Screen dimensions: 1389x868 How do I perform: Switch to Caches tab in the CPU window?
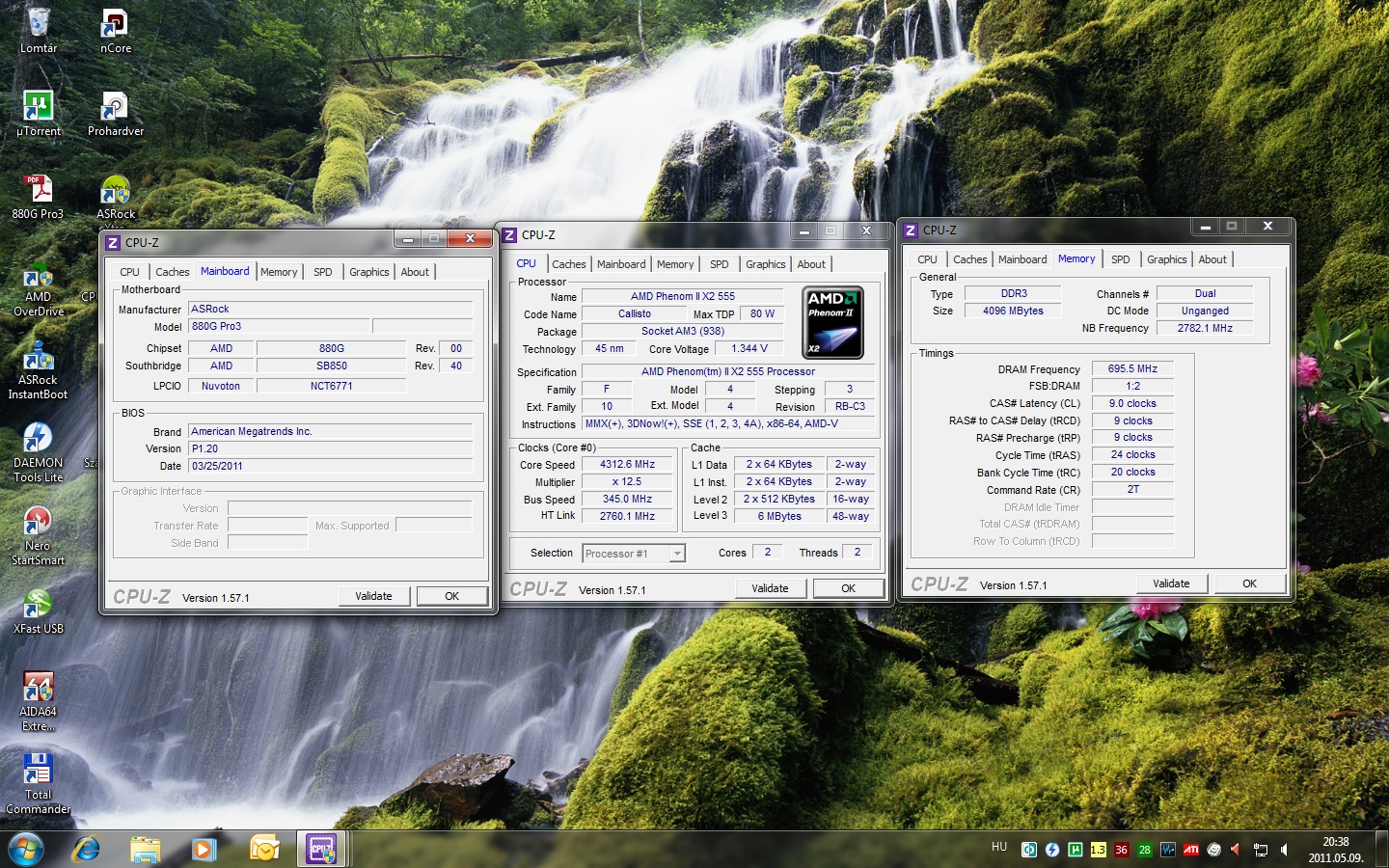(569, 264)
